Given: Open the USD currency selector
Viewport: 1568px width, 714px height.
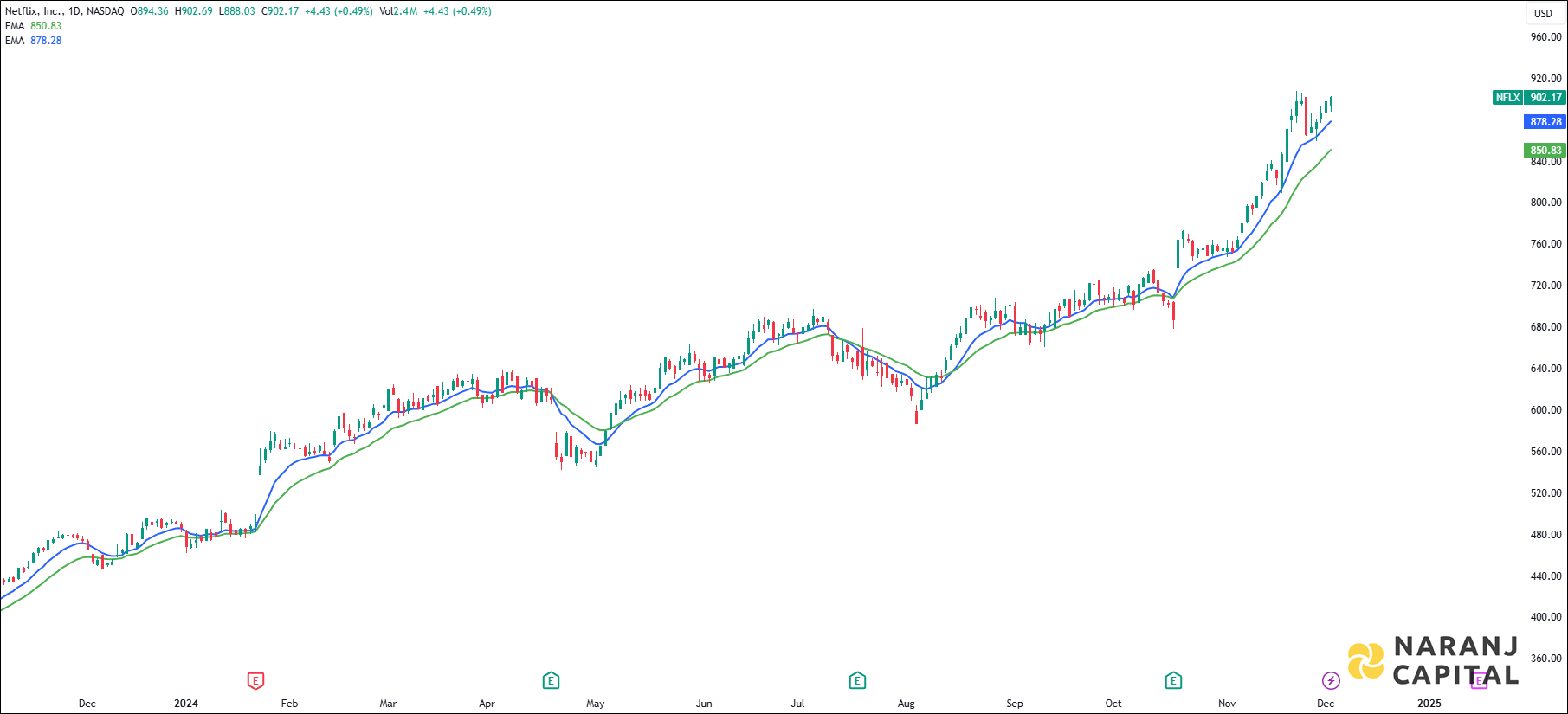Looking at the screenshot, I should (1544, 13).
